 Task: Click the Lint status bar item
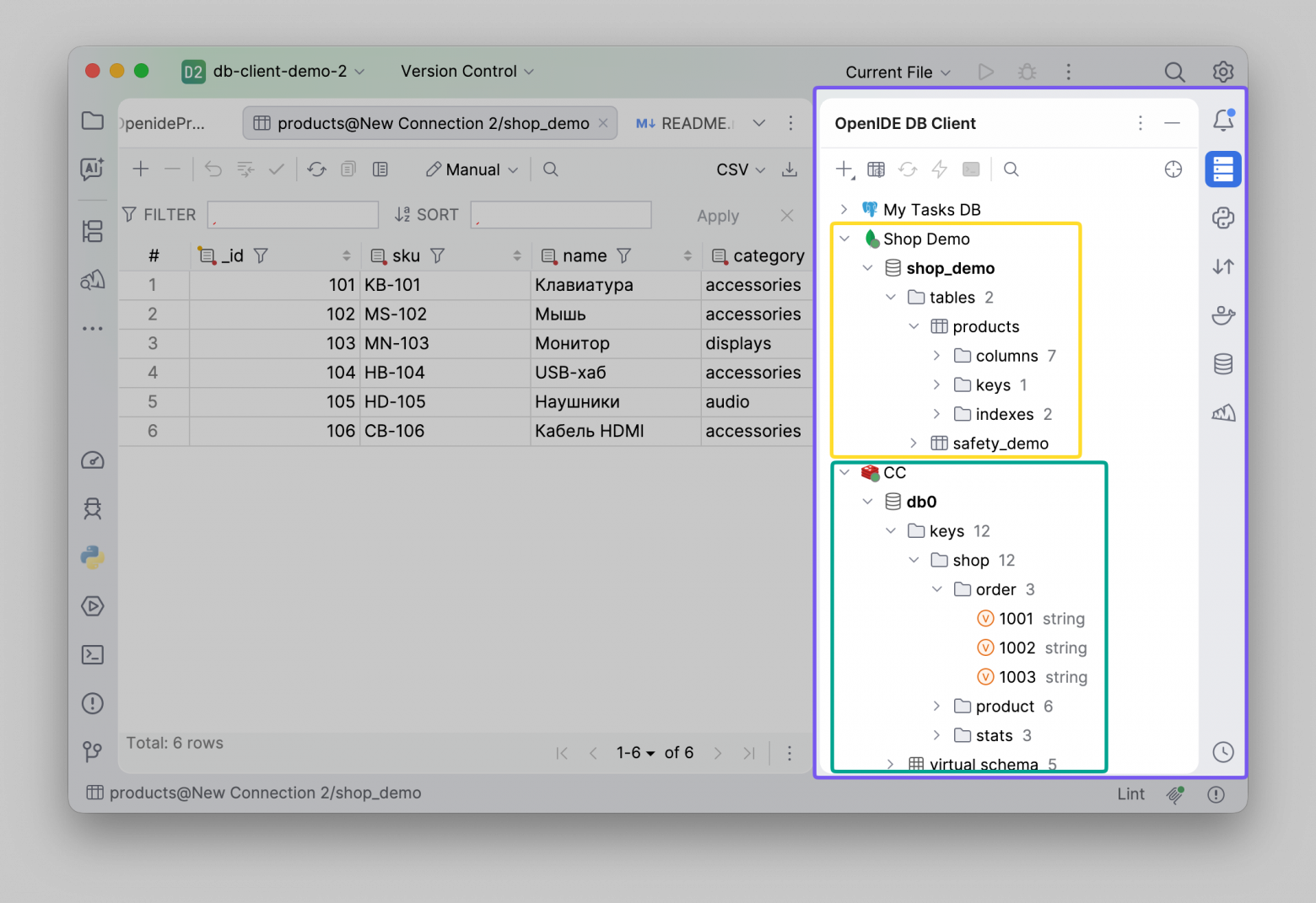pyautogui.click(x=1131, y=794)
